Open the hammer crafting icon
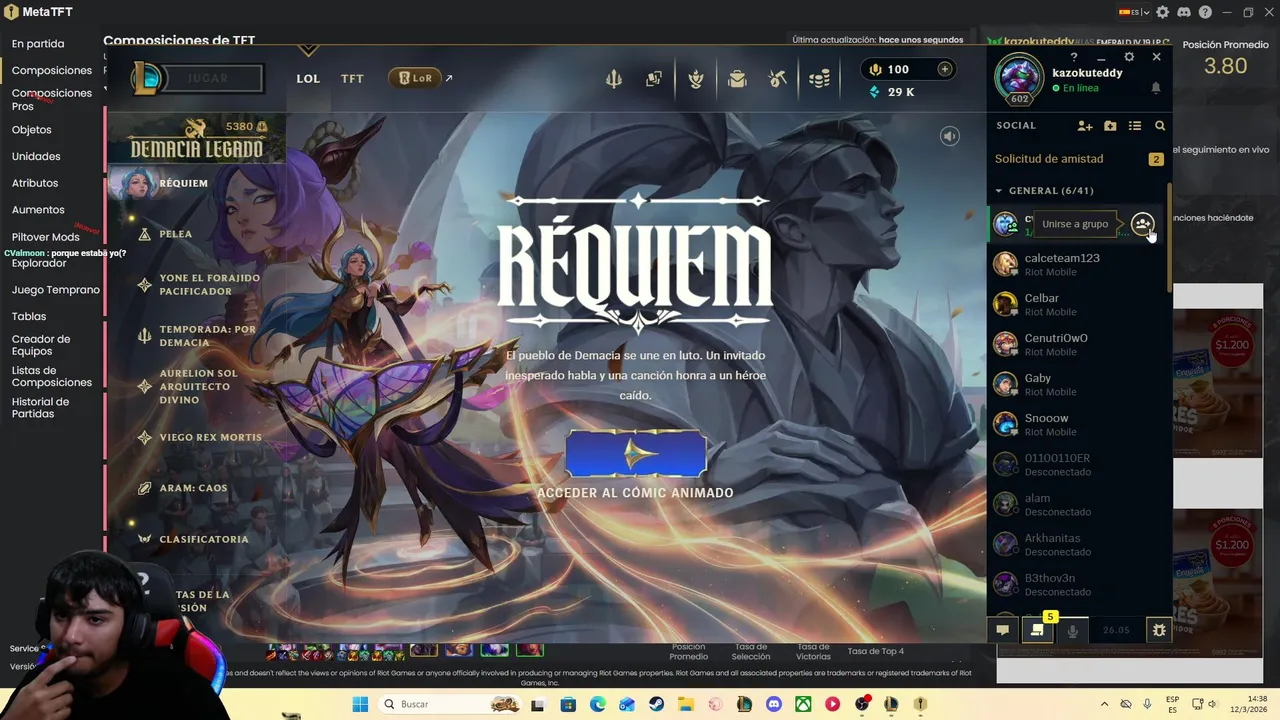The image size is (1280, 720). 778,79
